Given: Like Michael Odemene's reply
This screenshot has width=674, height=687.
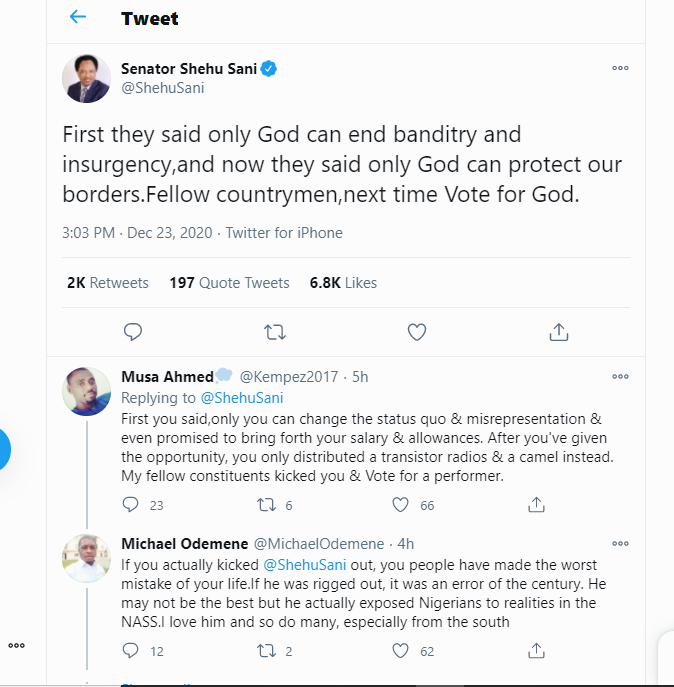Looking at the screenshot, I should click(401, 651).
